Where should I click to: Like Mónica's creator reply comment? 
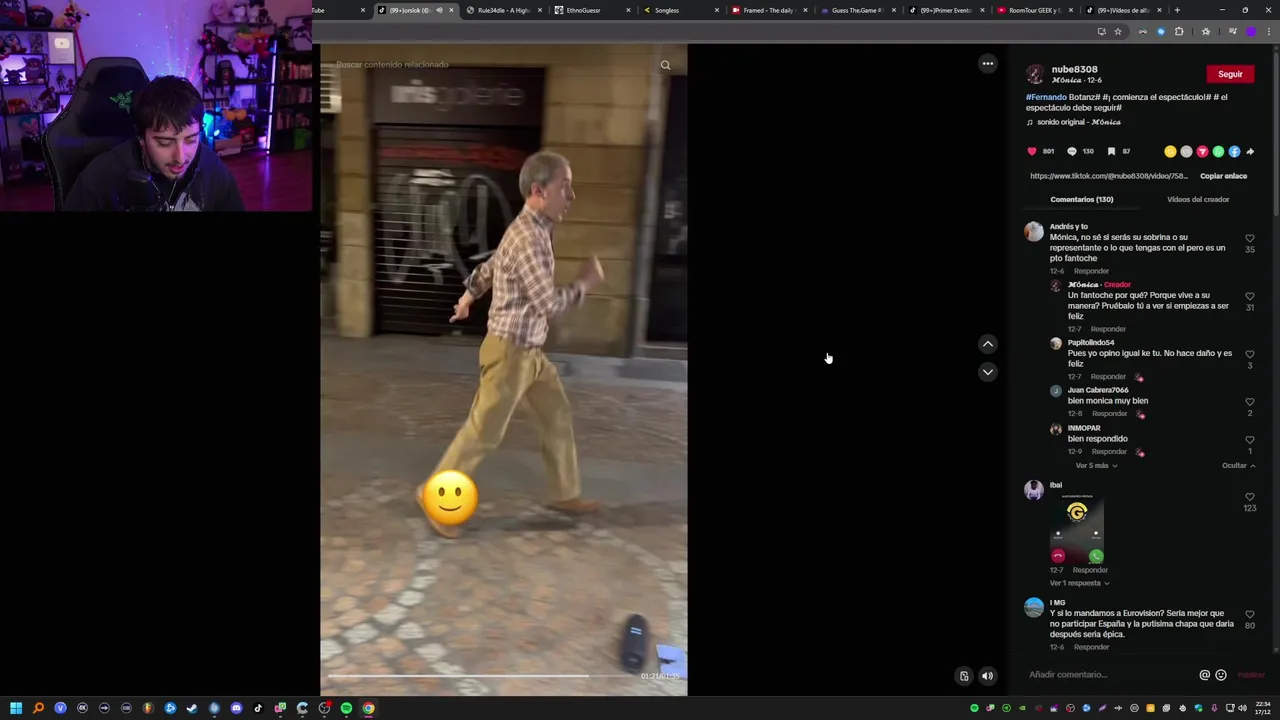tap(1250, 297)
